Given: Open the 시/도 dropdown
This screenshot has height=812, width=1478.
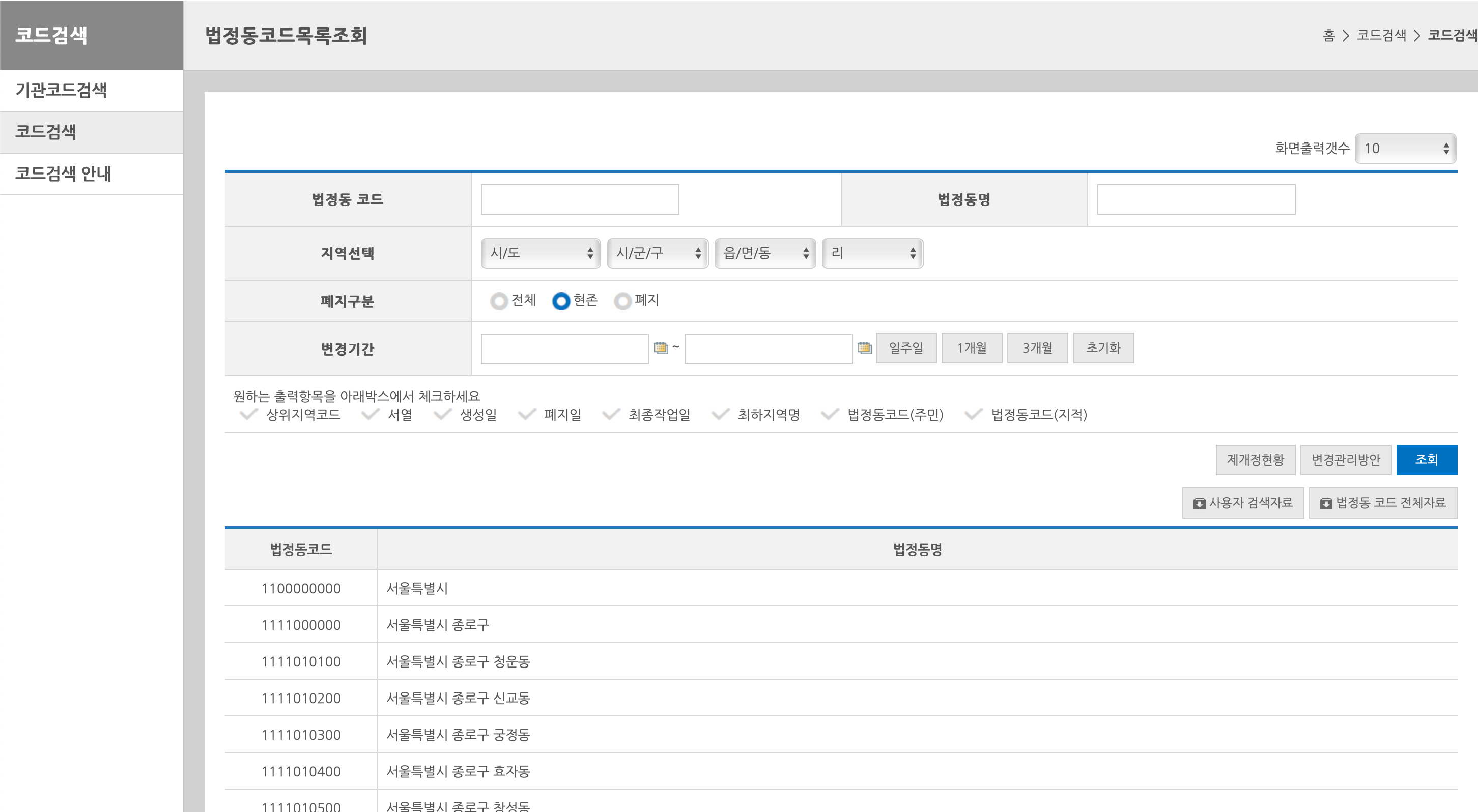Looking at the screenshot, I should (x=541, y=253).
